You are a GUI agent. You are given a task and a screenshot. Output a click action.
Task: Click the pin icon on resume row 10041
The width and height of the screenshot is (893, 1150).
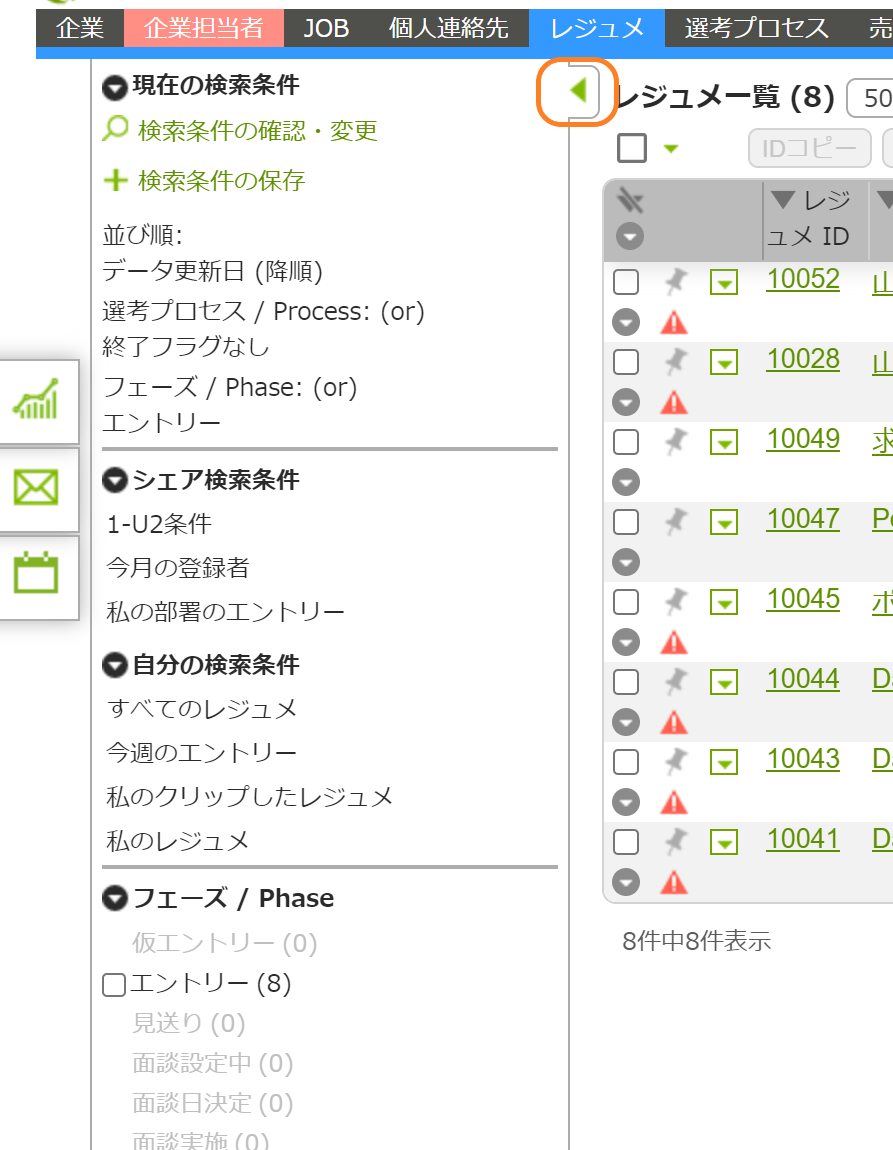pyautogui.click(x=675, y=841)
